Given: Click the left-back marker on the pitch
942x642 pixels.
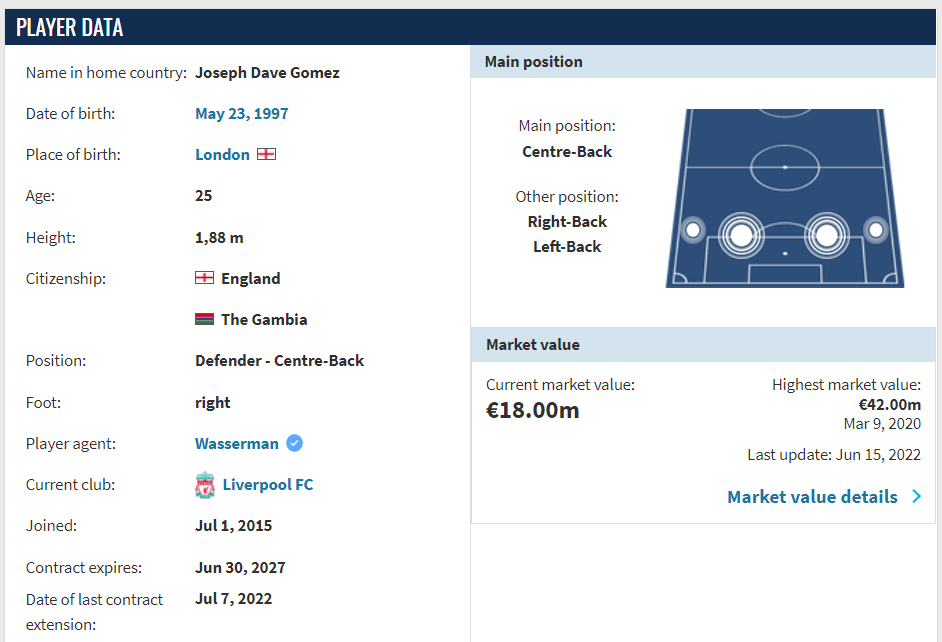Looking at the screenshot, I should pyautogui.click(x=692, y=230).
